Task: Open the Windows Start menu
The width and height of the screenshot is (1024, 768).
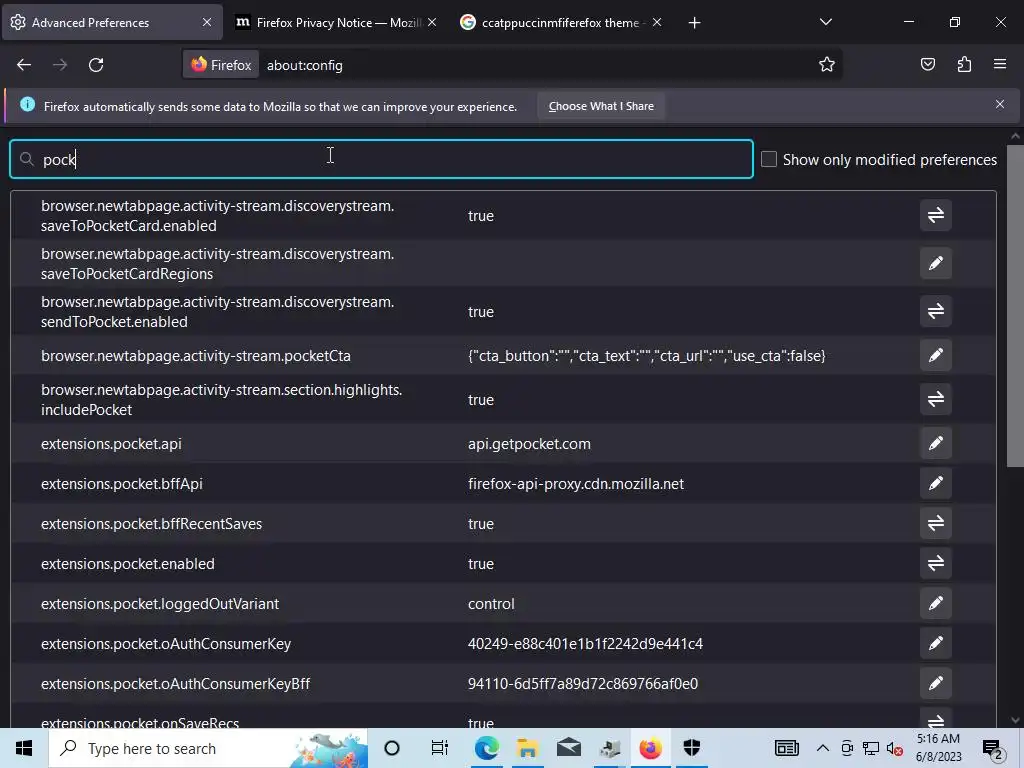Action: [24, 748]
